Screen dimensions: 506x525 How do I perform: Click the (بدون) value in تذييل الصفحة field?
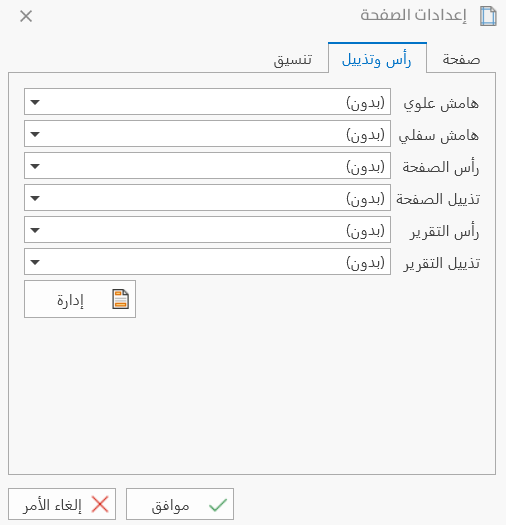[x=365, y=198]
